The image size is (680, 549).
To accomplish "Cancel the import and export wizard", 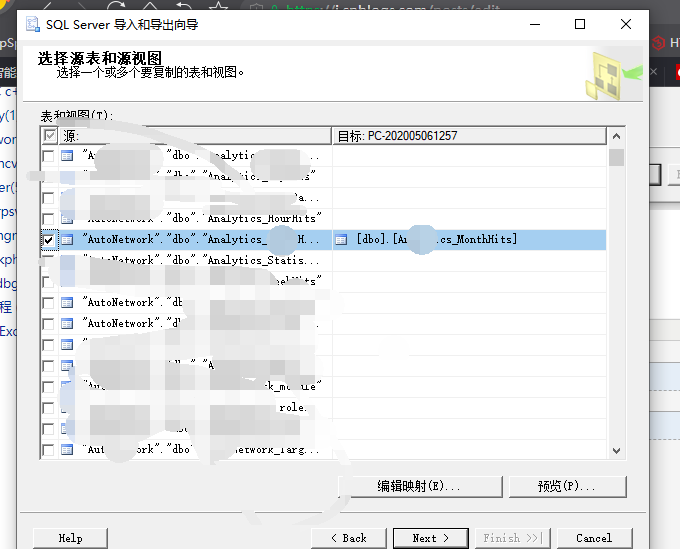I will 594,538.
